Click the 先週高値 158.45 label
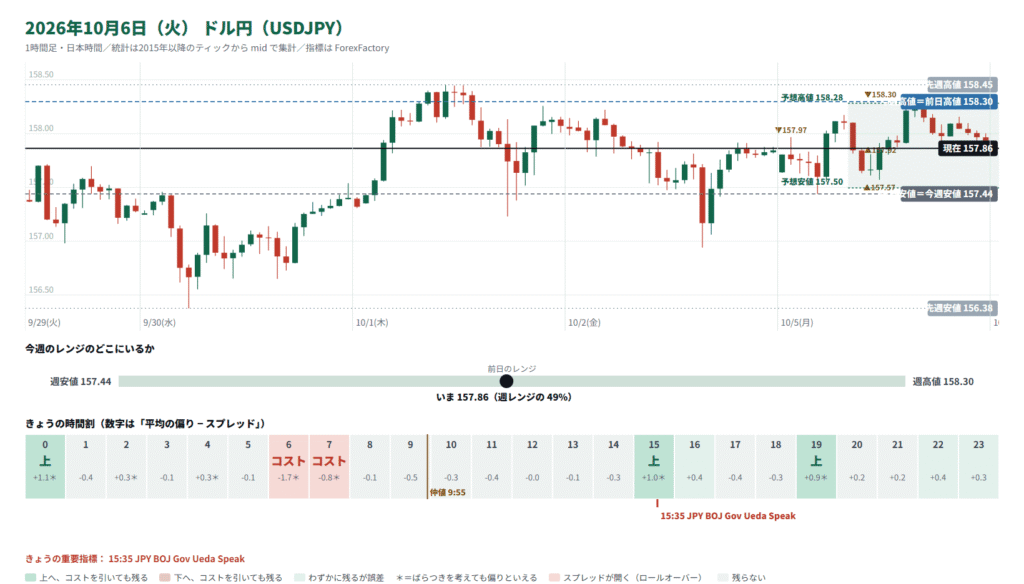 point(962,84)
